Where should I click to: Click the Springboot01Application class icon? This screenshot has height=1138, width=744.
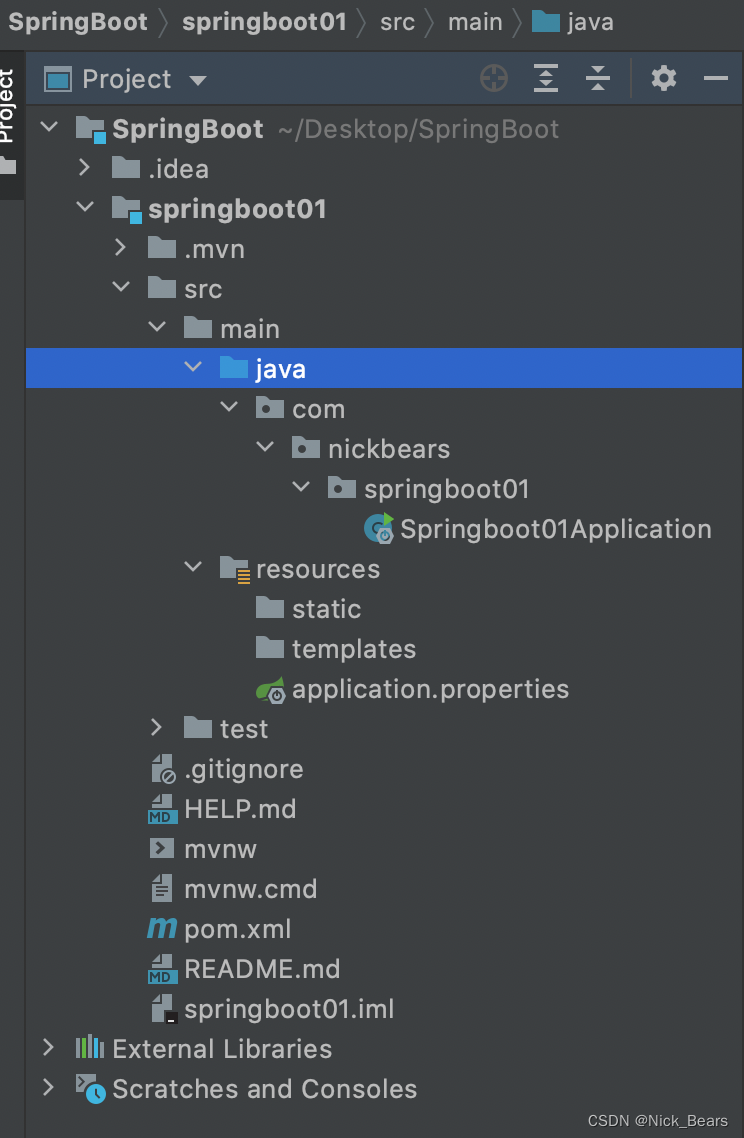click(x=380, y=529)
